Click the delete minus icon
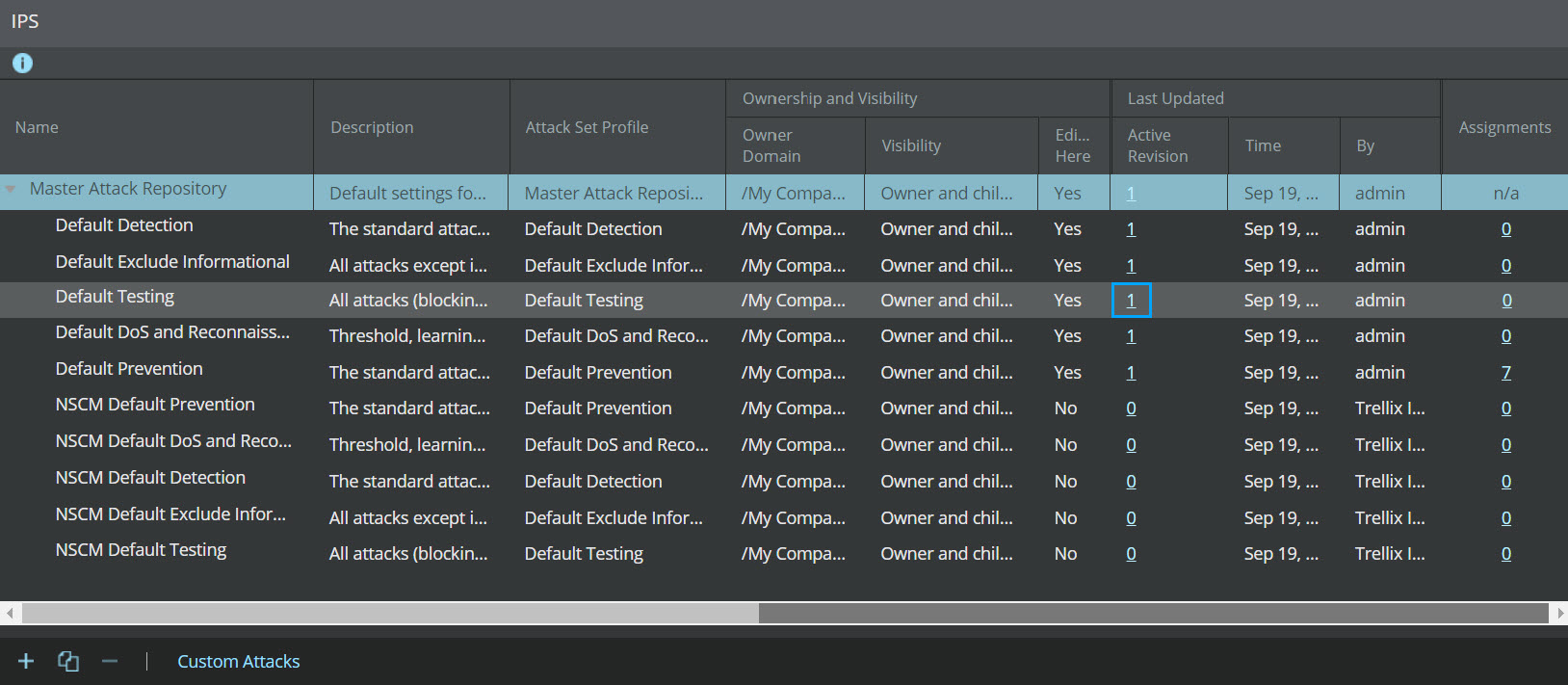Screen dimensions: 1568x685 tap(110, 661)
